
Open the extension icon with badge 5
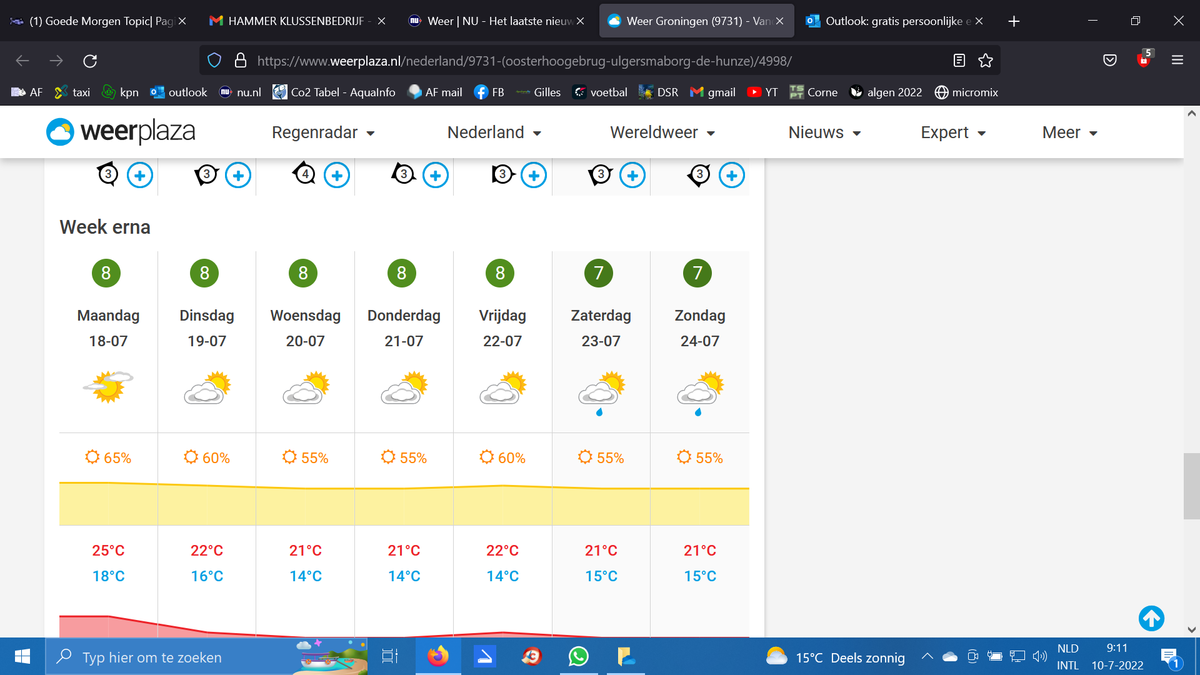pos(1145,59)
